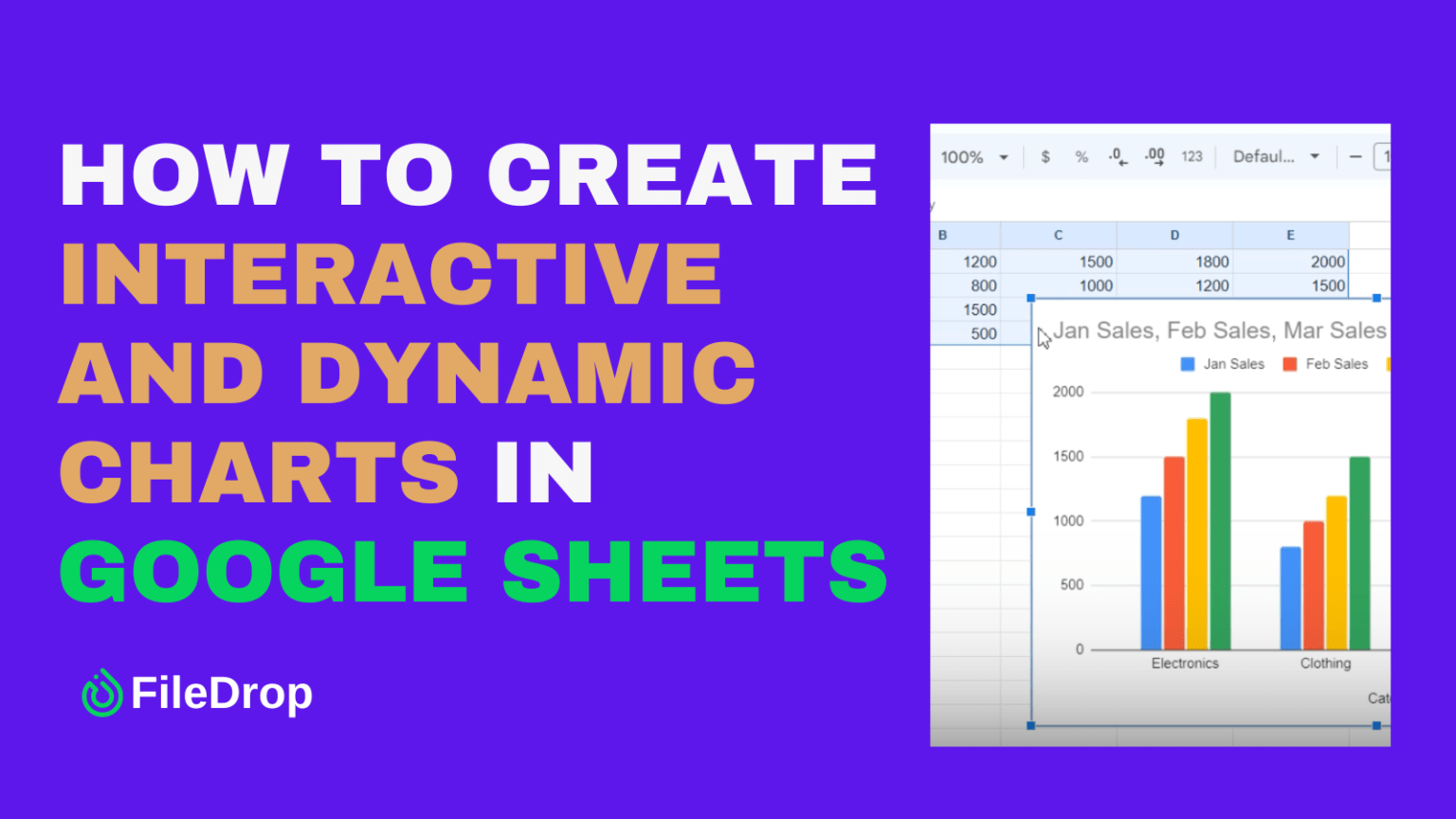The image size is (1456, 819).
Task: Click the Electronics axis label
Action: (x=1185, y=664)
